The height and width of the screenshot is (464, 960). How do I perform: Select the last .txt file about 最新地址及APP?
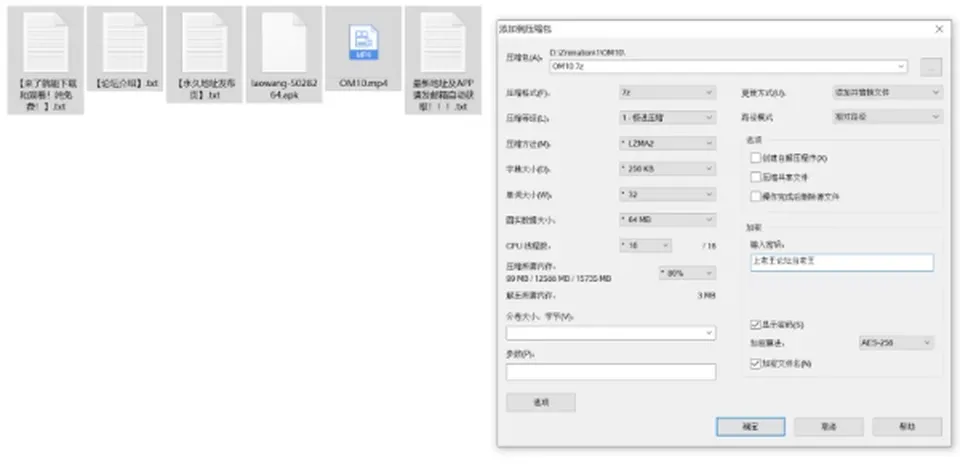pyautogui.click(x=443, y=42)
